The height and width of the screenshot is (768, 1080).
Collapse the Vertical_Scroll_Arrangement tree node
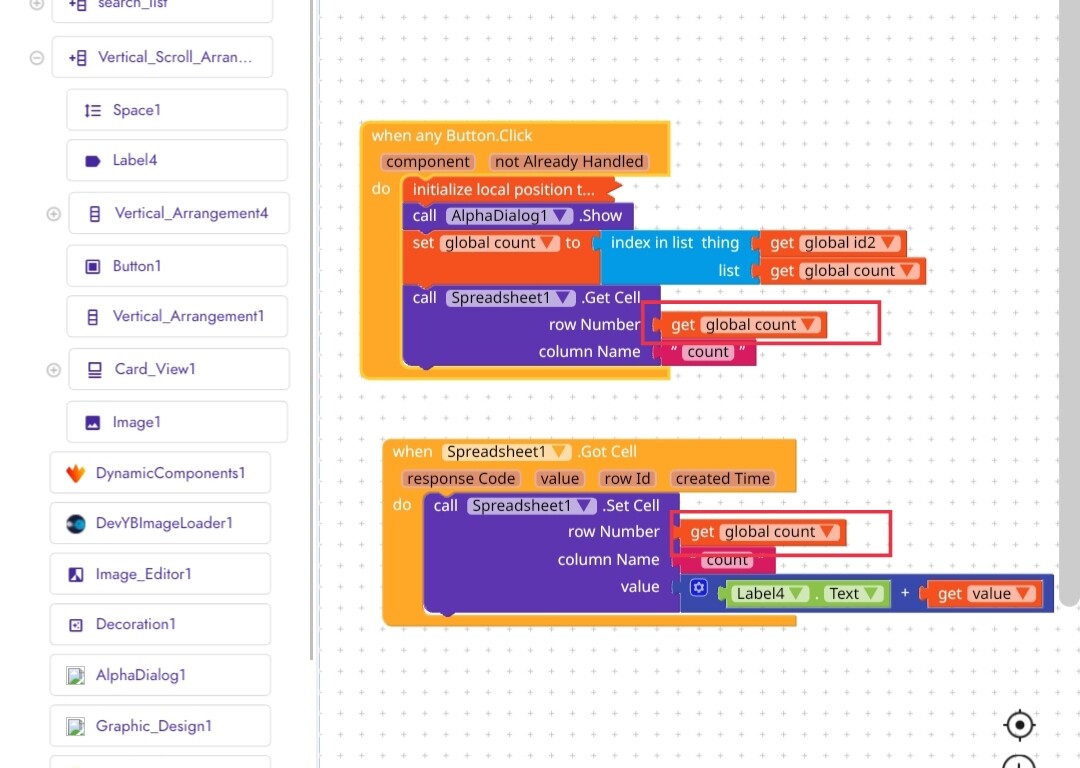point(37,58)
